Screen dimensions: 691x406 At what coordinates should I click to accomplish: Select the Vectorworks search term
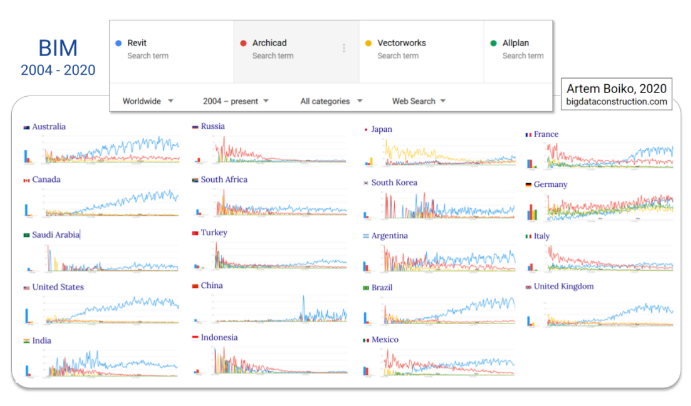pos(421,52)
